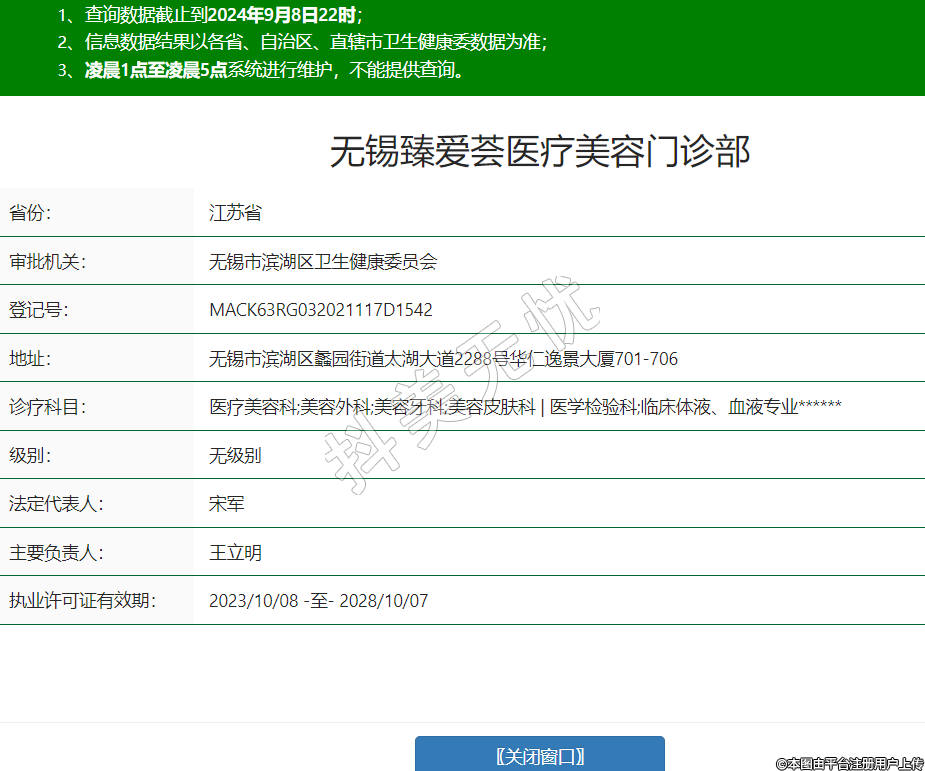
Task: Click the 执业许可证有效期 row label
Action: click(x=83, y=601)
